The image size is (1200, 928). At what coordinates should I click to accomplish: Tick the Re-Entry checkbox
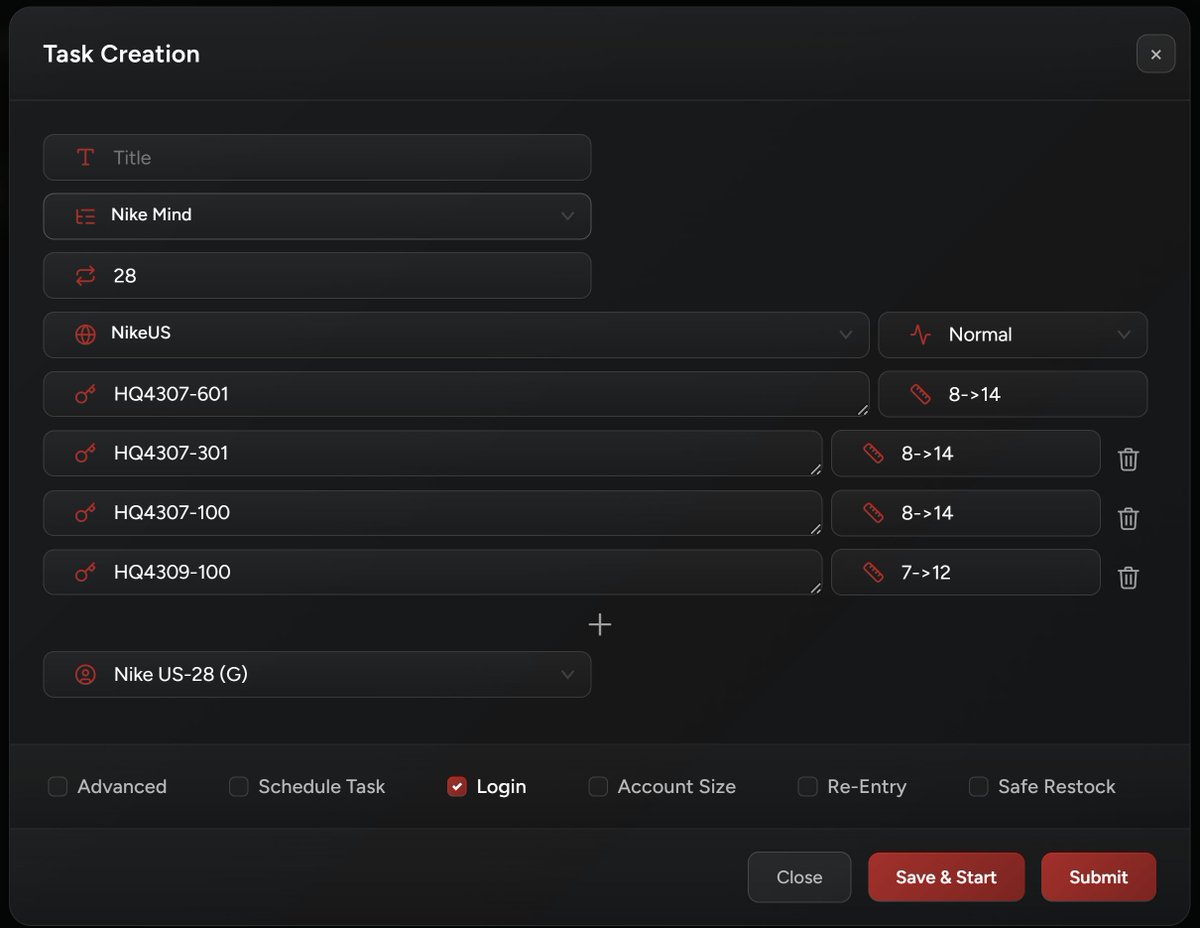pyautogui.click(x=807, y=786)
